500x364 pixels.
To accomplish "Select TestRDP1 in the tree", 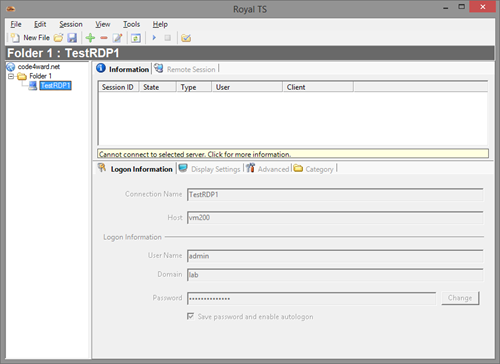I will click(55, 86).
